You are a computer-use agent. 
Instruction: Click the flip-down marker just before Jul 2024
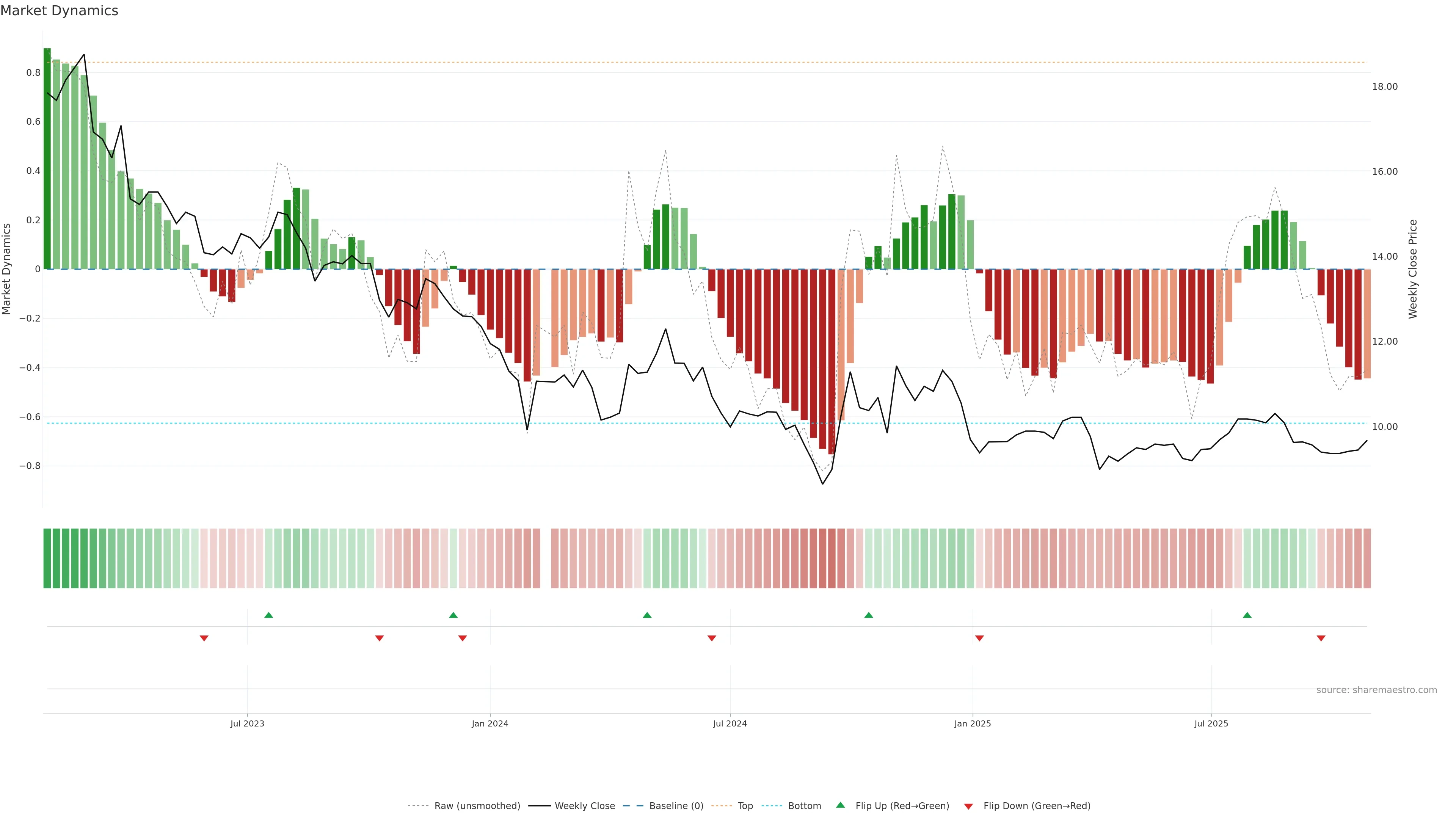712,638
